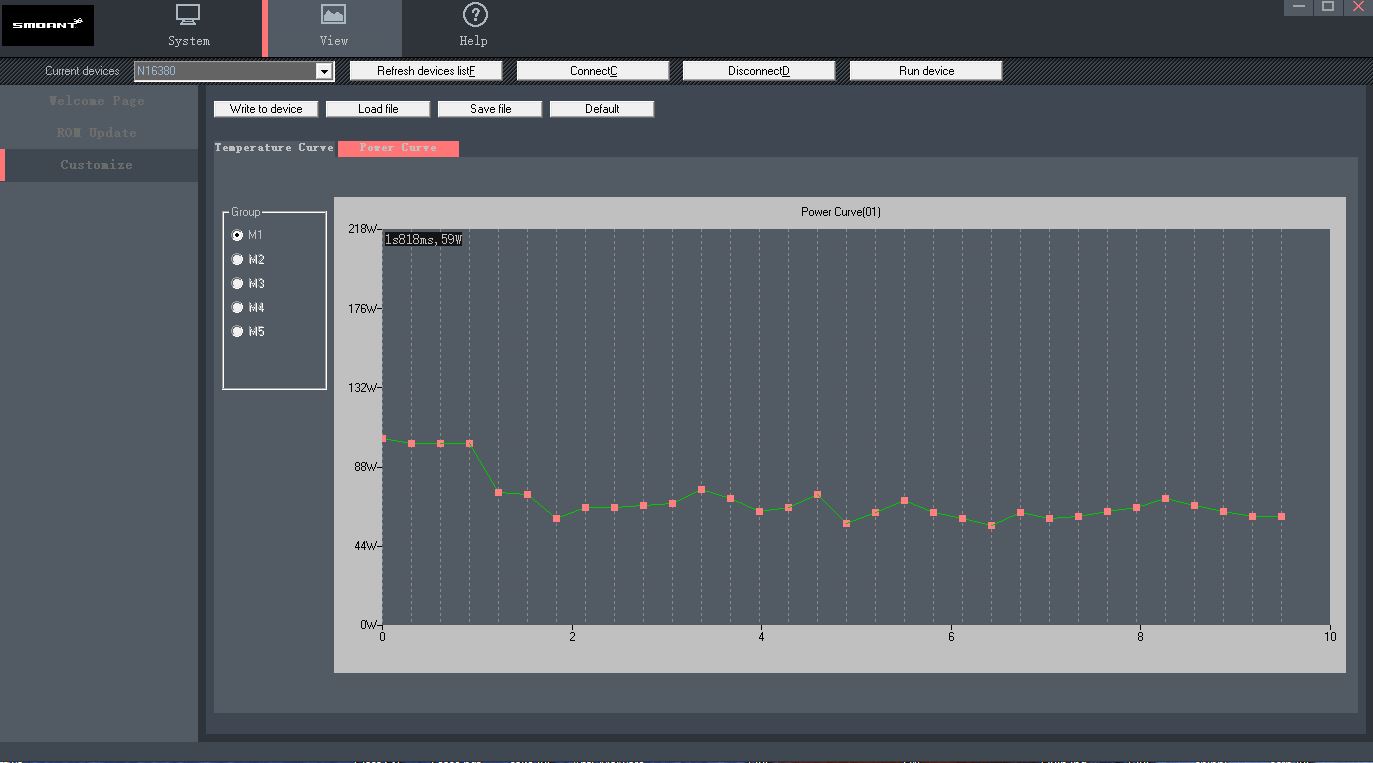Pick the M5 group radio button
Image resolution: width=1373 pixels, height=763 pixels.
tap(237, 332)
